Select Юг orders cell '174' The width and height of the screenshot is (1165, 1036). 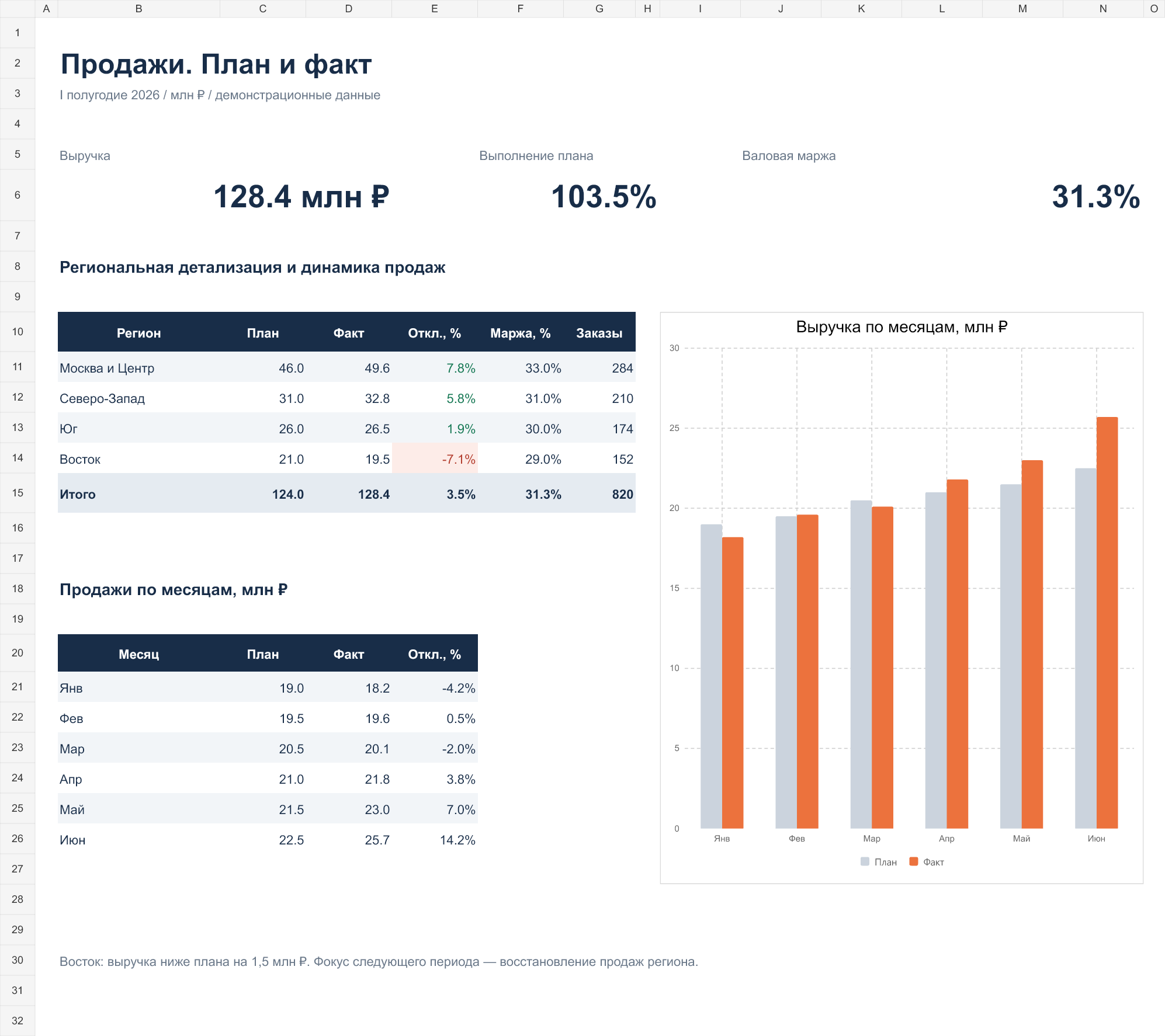(599, 429)
